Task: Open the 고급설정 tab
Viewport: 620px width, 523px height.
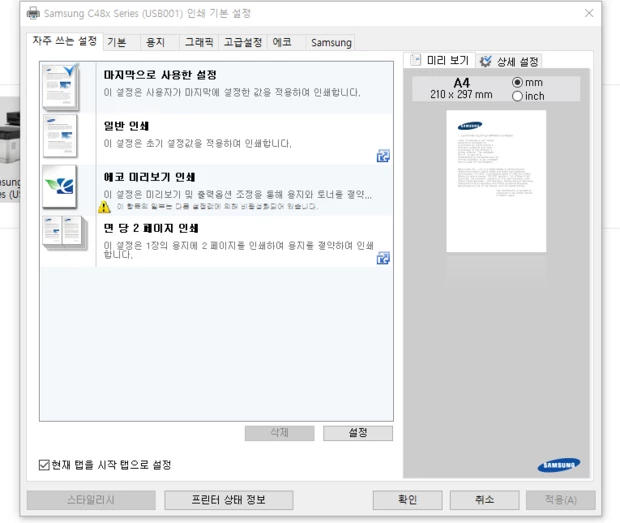Action: pos(243,42)
